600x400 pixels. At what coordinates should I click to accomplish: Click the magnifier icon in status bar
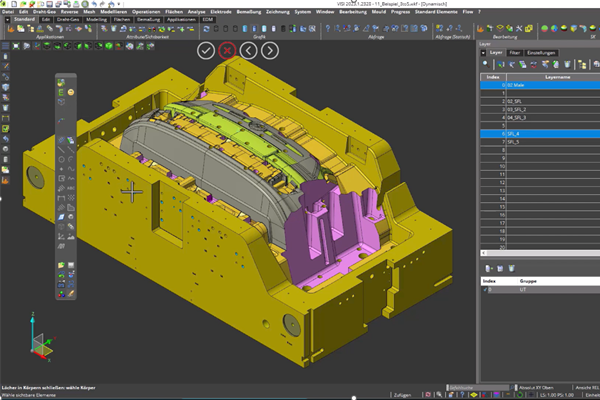tap(439, 395)
